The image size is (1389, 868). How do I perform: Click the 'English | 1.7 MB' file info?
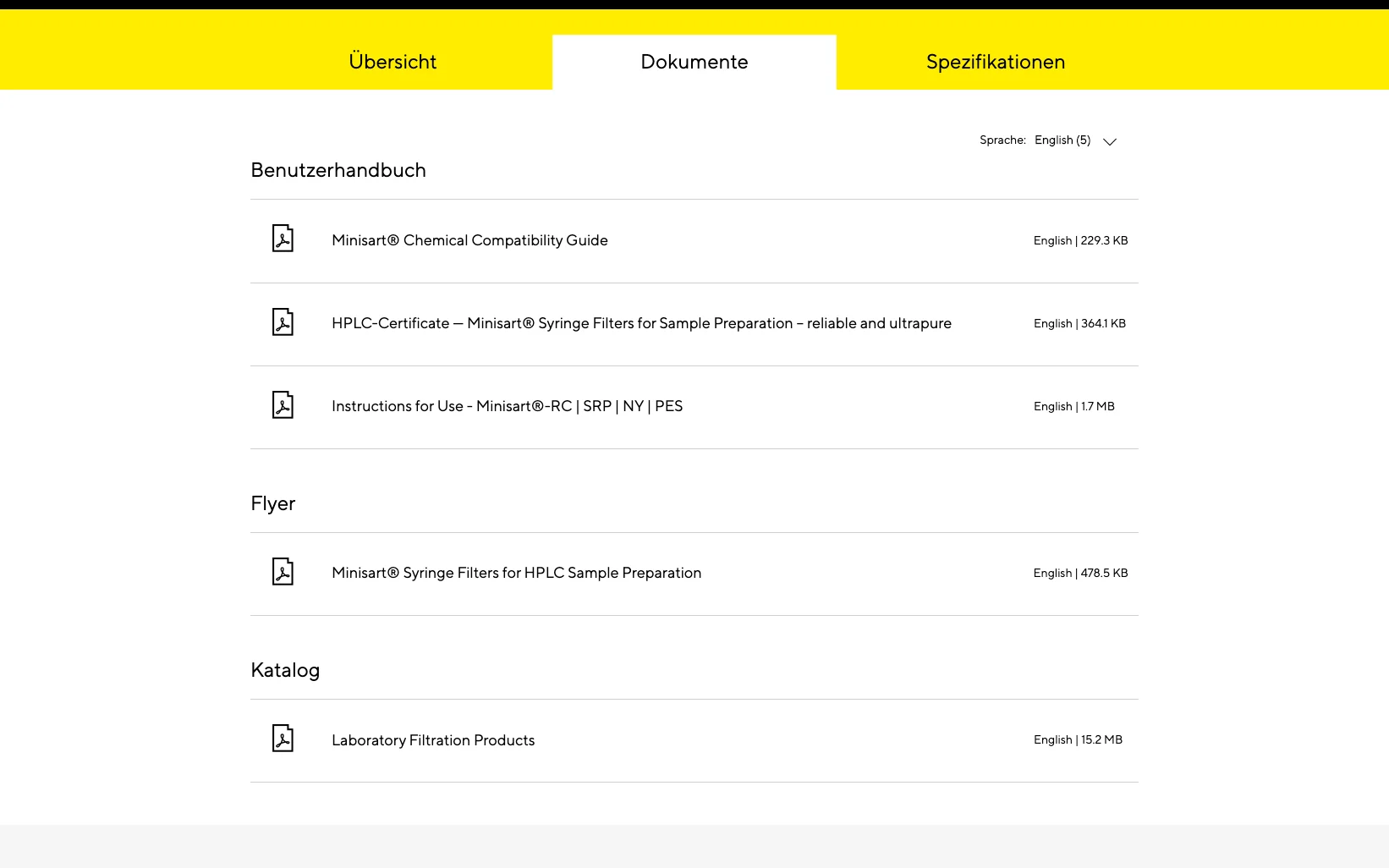click(1074, 406)
